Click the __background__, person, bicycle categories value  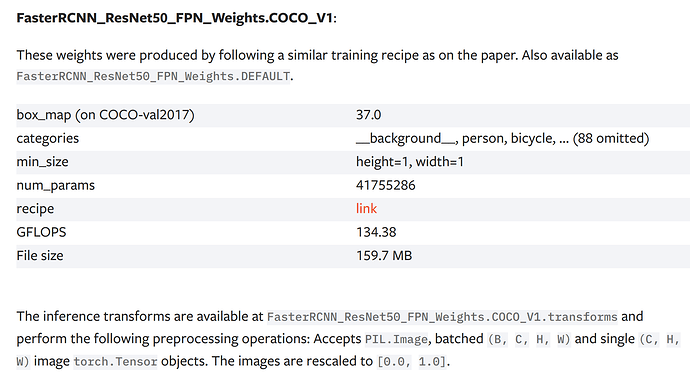[502, 139]
